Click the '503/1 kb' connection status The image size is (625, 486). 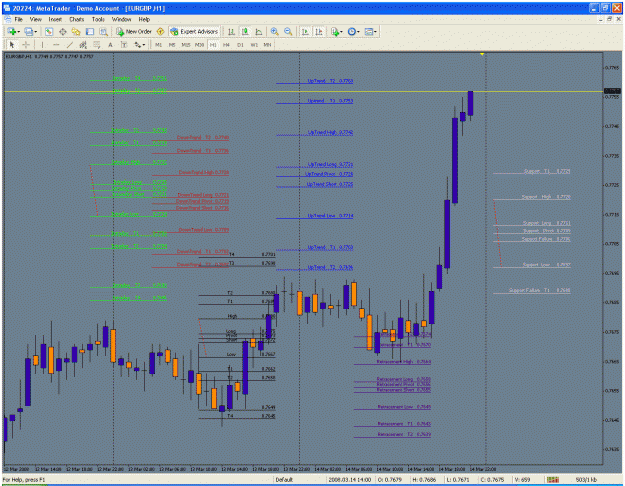pyautogui.click(x=586, y=480)
